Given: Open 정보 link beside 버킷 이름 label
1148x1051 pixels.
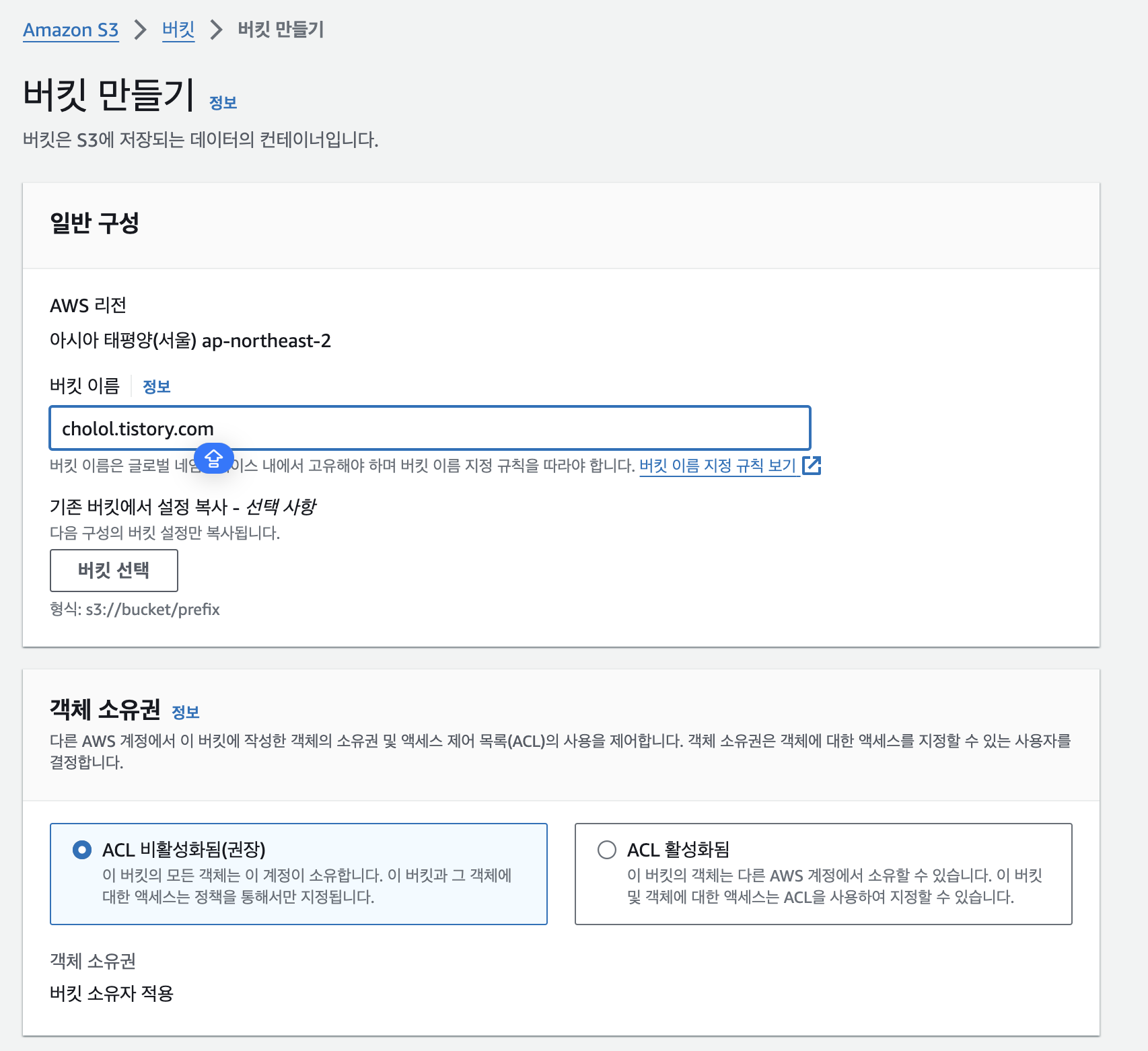Looking at the screenshot, I should (x=157, y=387).
